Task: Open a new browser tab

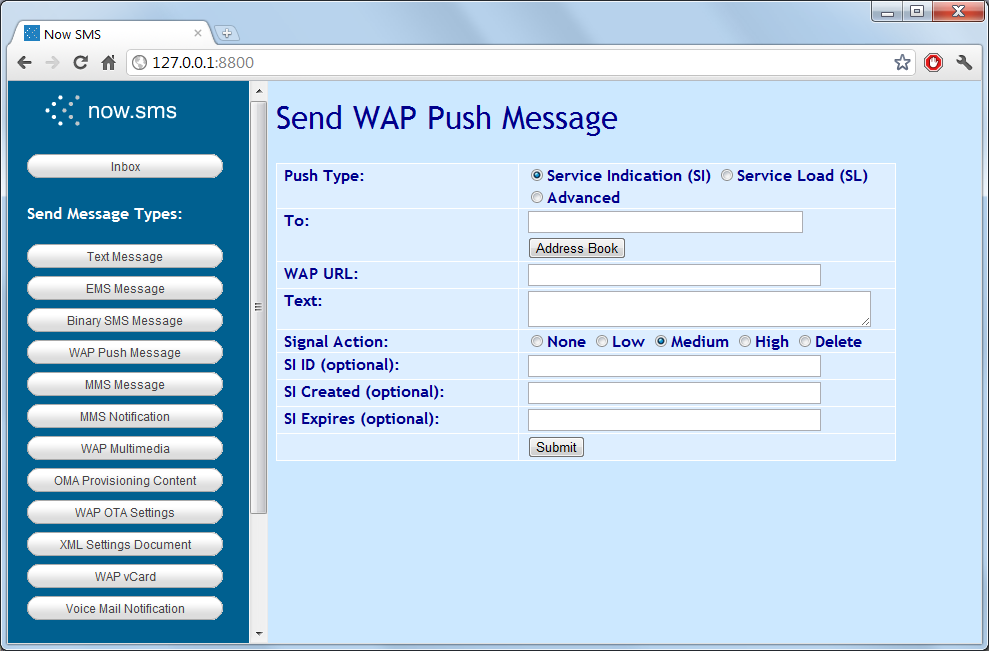Action: [x=227, y=31]
